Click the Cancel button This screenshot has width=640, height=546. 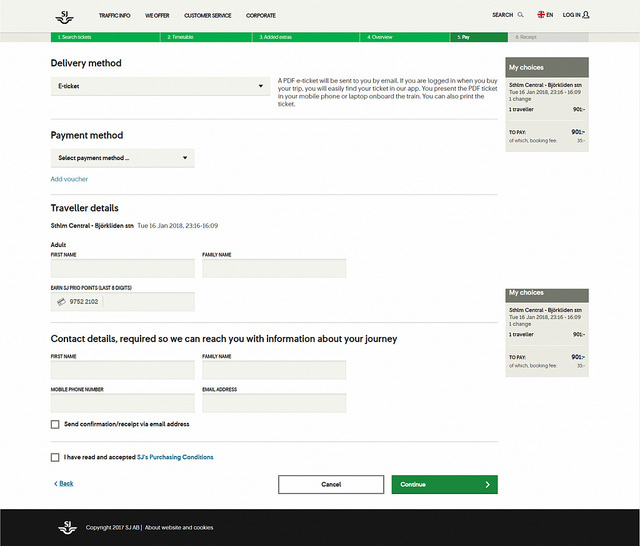click(331, 484)
